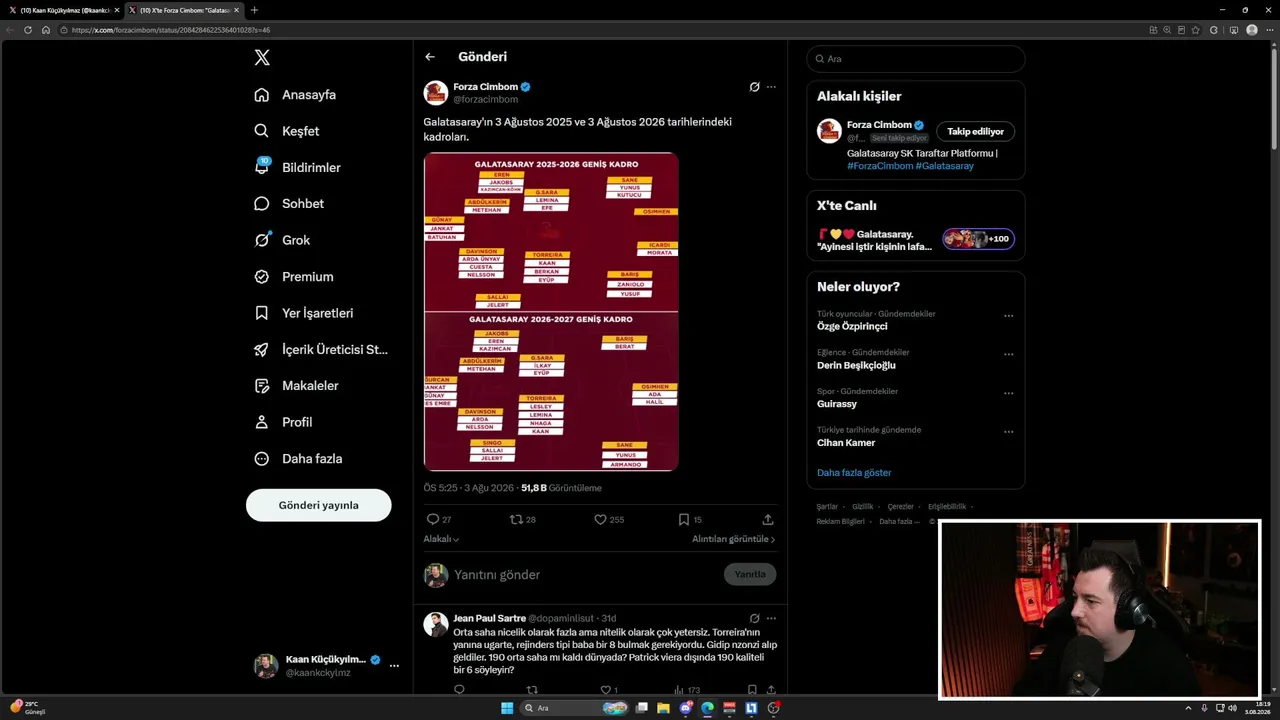Viewport: 1280px width, 720px height.
Task: Click the Windows taskbar Ara search box
Action: (x=576, y=708)
